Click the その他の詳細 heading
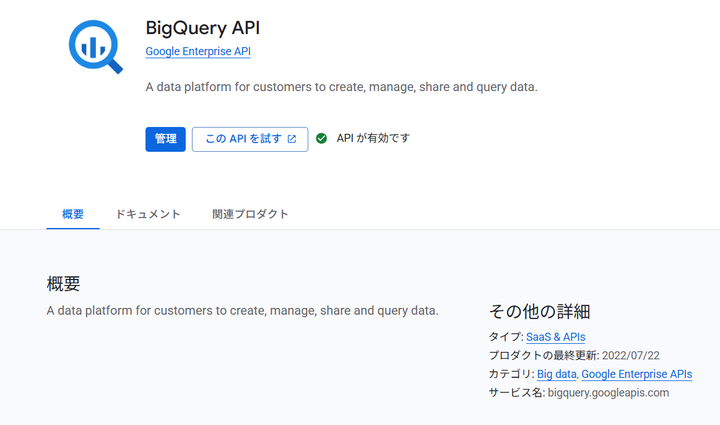Screen dimensions: 720x425 point(539,311)
